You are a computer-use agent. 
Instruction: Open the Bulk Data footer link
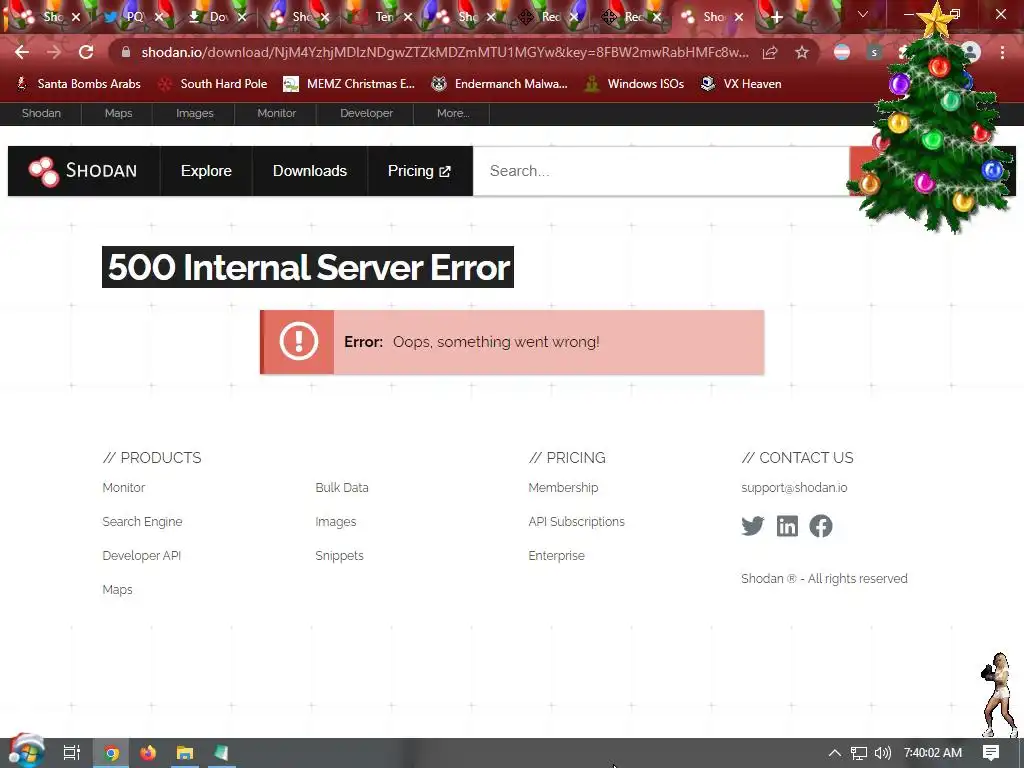pos(342,488)
